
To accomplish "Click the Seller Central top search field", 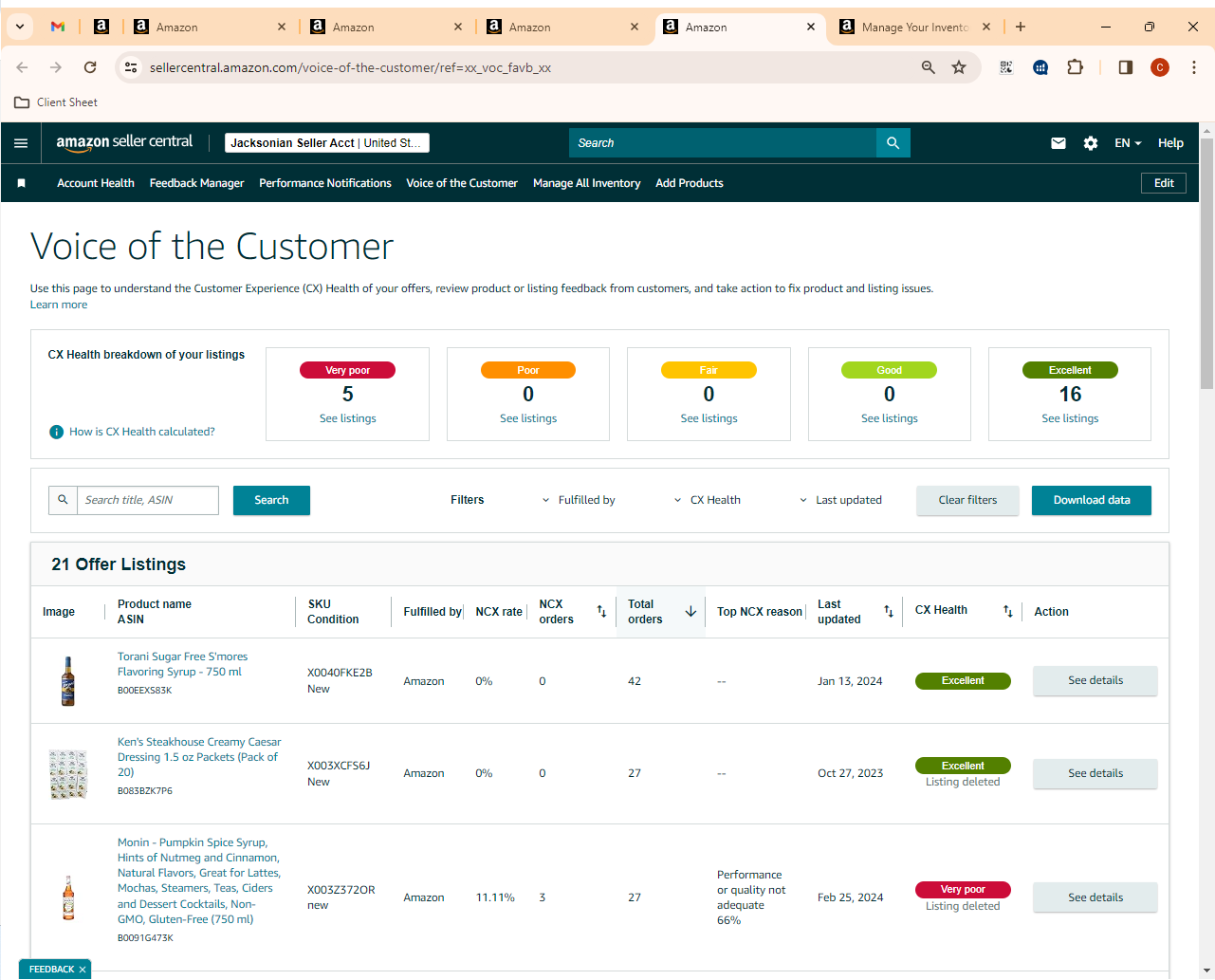I will 723,143.
